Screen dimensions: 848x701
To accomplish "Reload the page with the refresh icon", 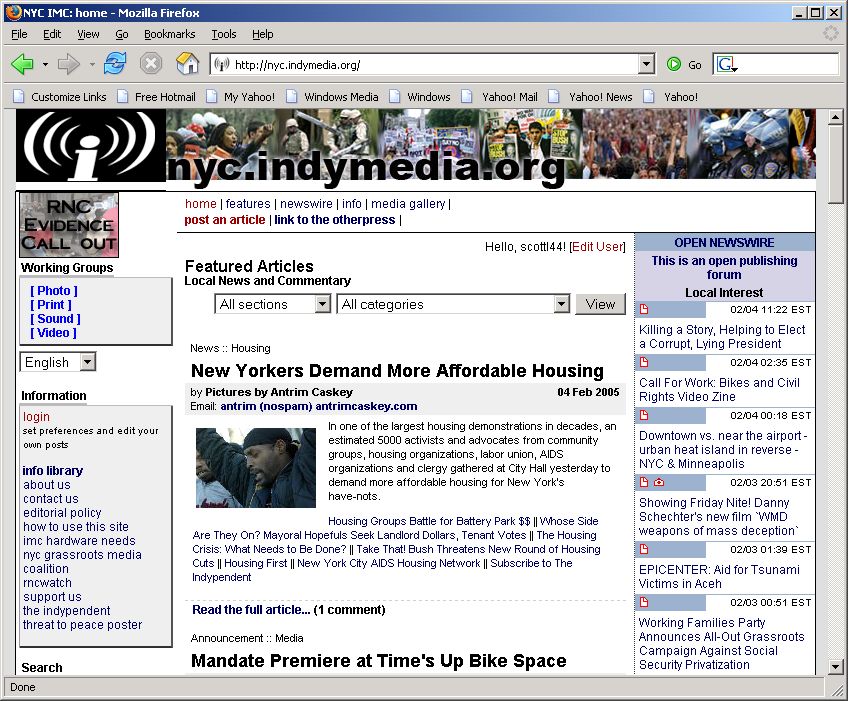I will [x=115, y=64].
